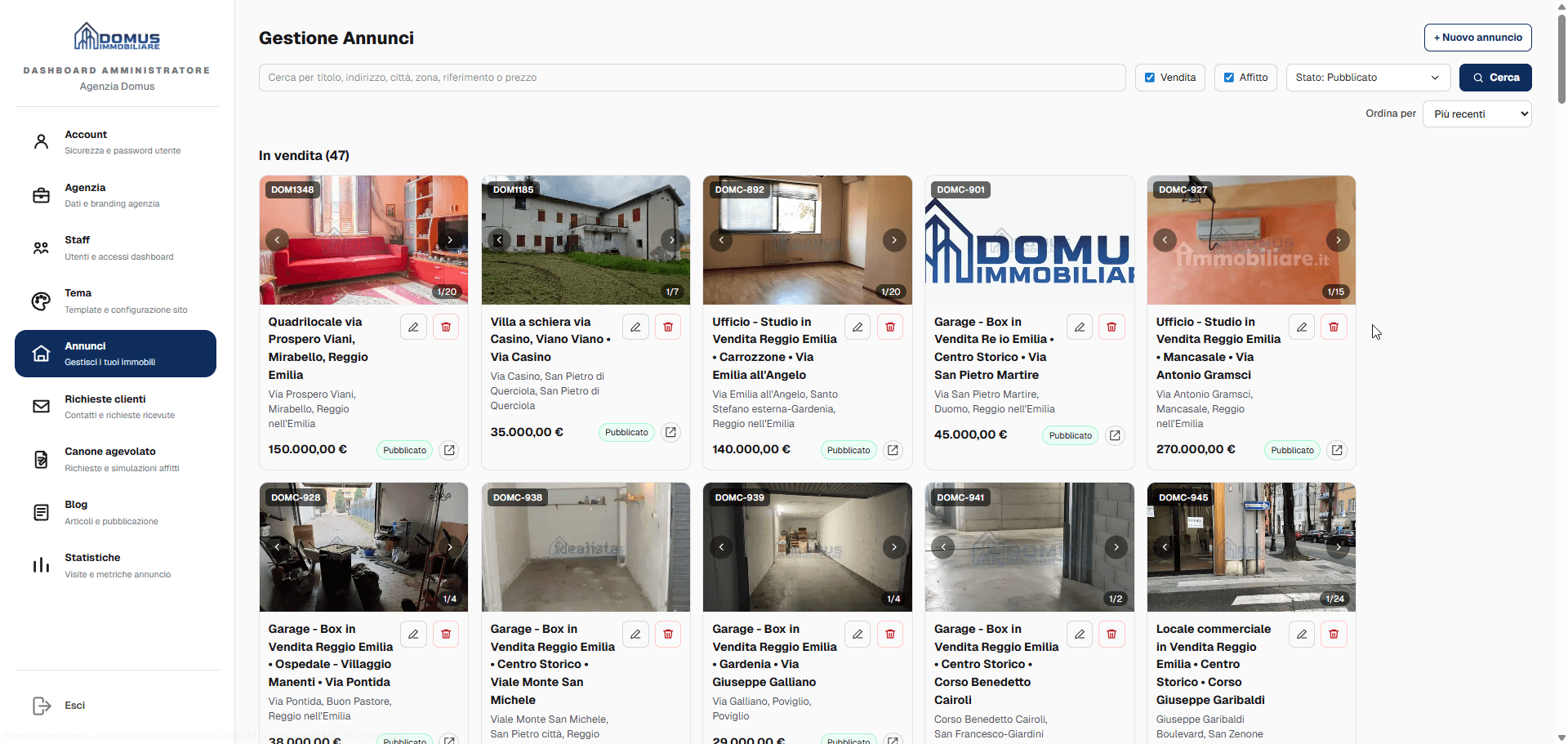The height and width of the screenshot is (744, 1568).
Task: Select Annunci in the sidebar
Action: pos(115,354)
